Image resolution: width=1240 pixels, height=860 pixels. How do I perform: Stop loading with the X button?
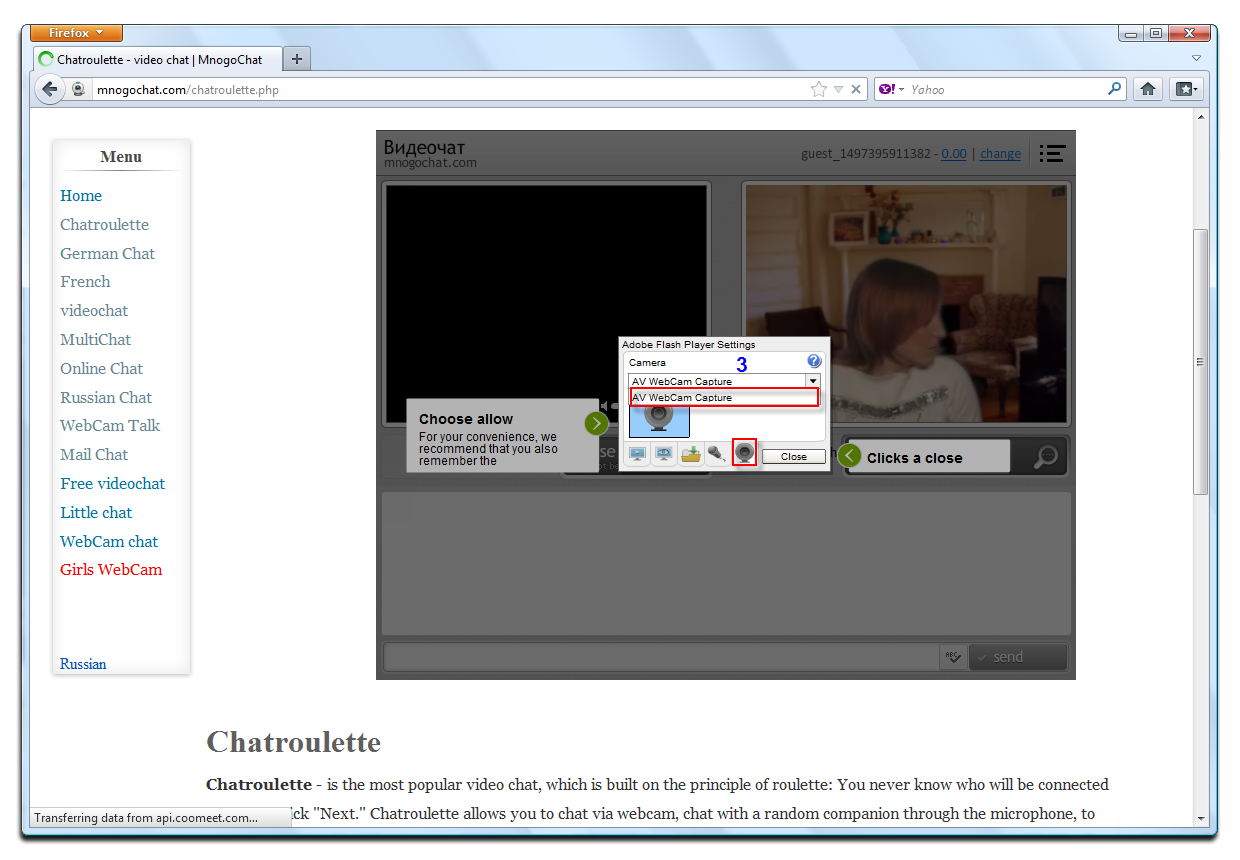pos(856,89)
